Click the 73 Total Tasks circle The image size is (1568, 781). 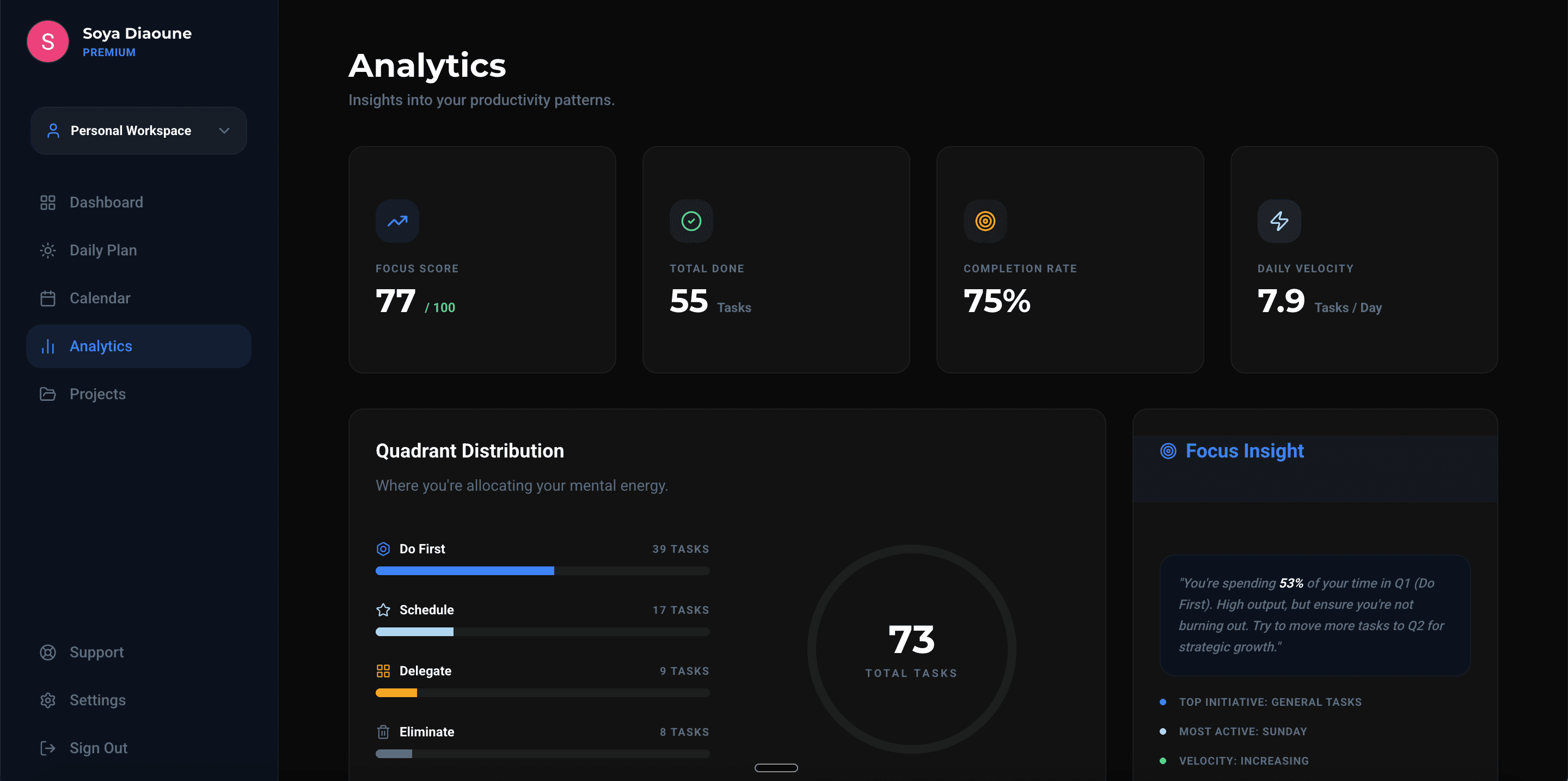pos(911,649)
